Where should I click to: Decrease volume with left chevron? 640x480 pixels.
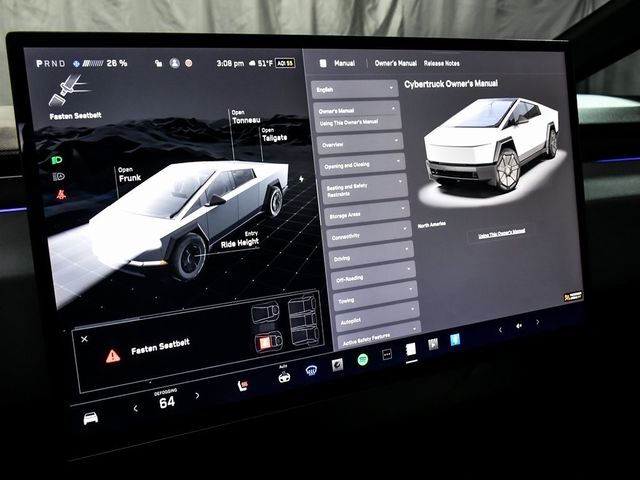[x=500, y=330]
